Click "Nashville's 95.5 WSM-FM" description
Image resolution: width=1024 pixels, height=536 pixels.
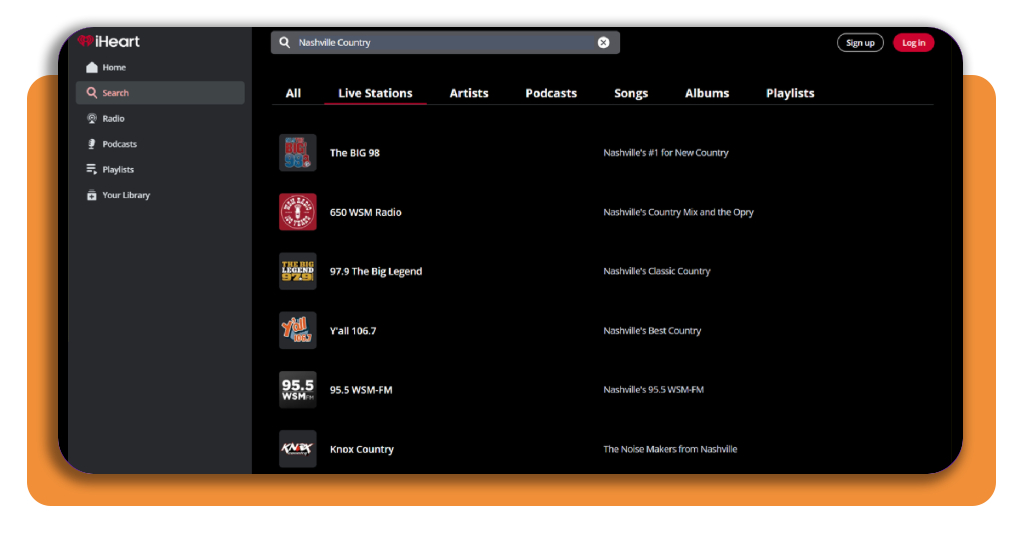pos(653,390)
